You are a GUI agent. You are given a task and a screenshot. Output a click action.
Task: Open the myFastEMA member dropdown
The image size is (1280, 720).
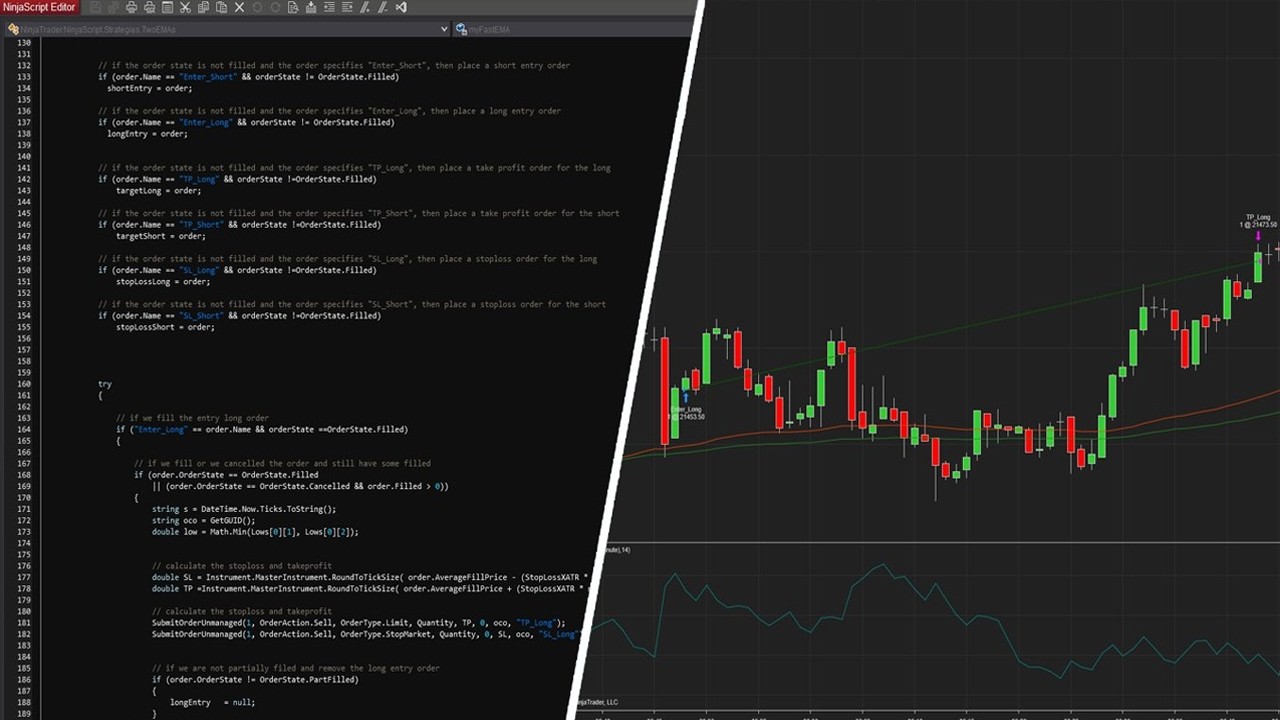pos(572,29)
